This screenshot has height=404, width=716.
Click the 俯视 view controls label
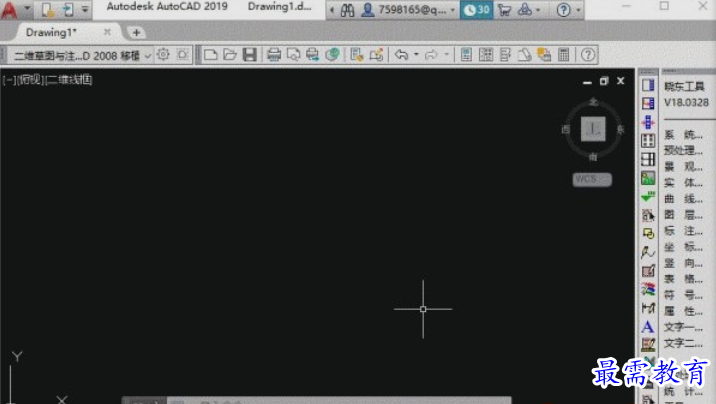31,80
